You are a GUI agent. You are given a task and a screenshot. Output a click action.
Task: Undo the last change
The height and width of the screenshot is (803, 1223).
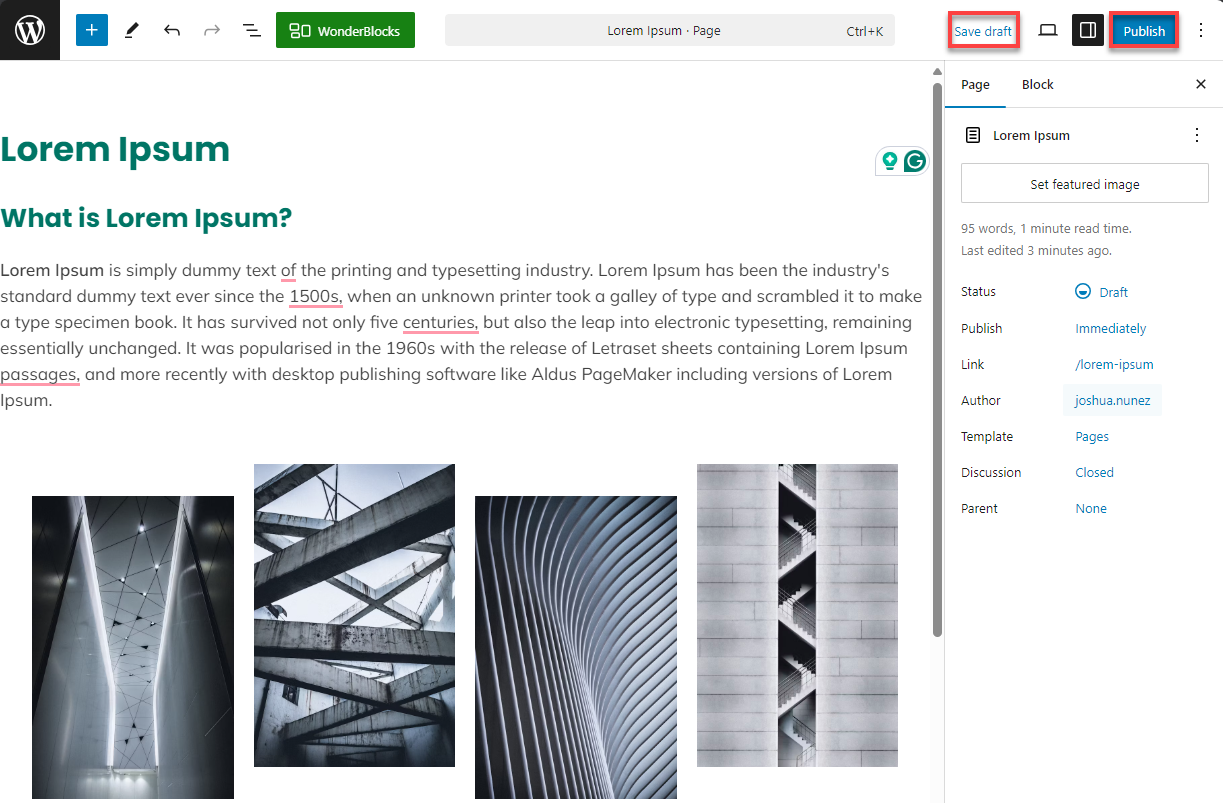click(x=171, y=30)
